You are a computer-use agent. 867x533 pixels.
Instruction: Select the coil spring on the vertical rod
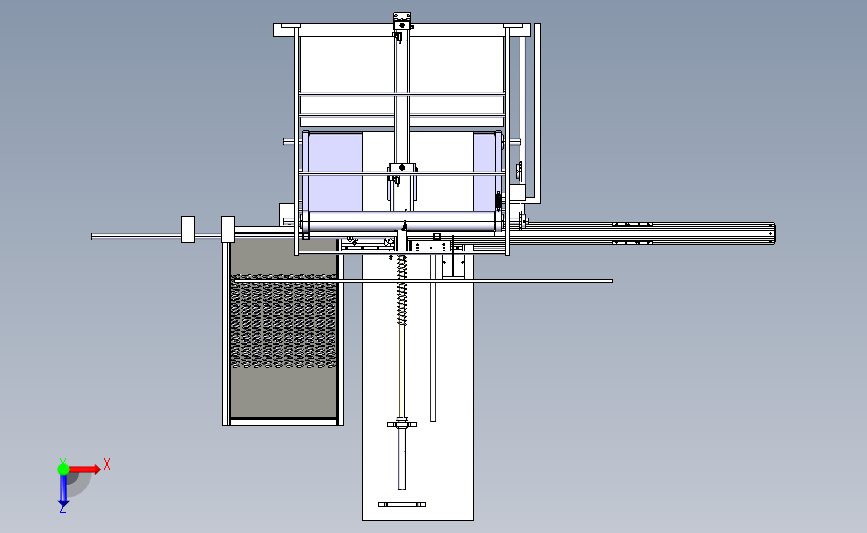[x=402, y=290]
